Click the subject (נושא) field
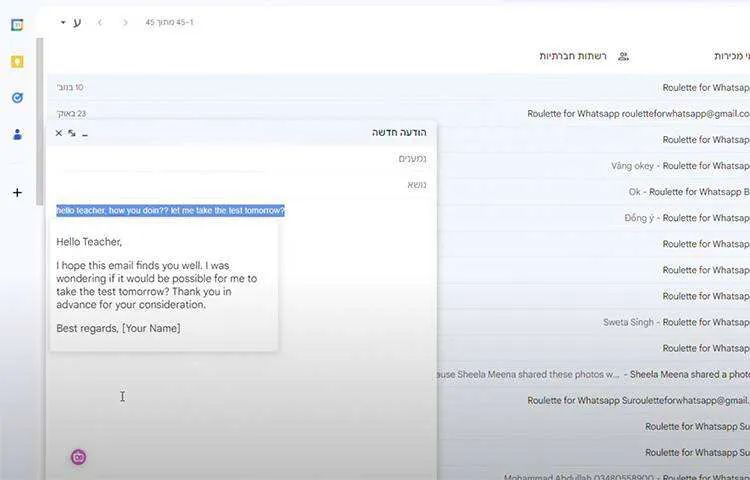Image resolution: width=750 pixels, height=480 pixels. pyautogui.click(x=240, y=185)
